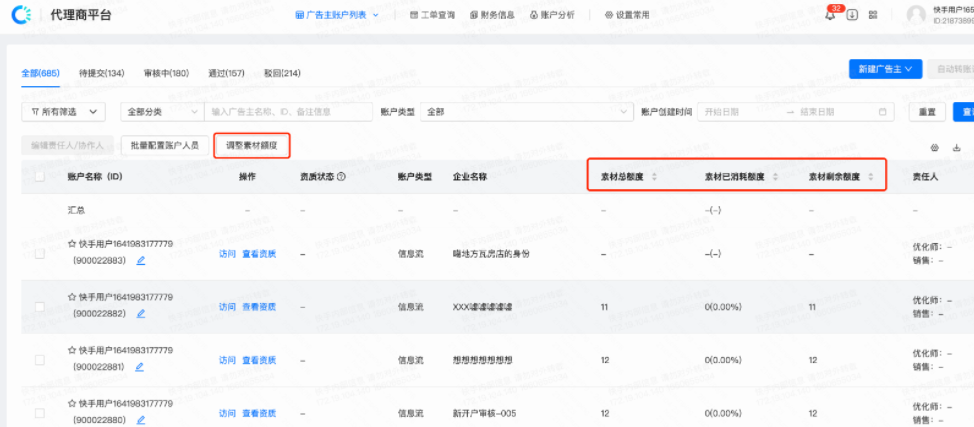Star the account above ID 900022881
Image resolution: width=974 pixels, height=427 pixels.
(x=72, y=351)
